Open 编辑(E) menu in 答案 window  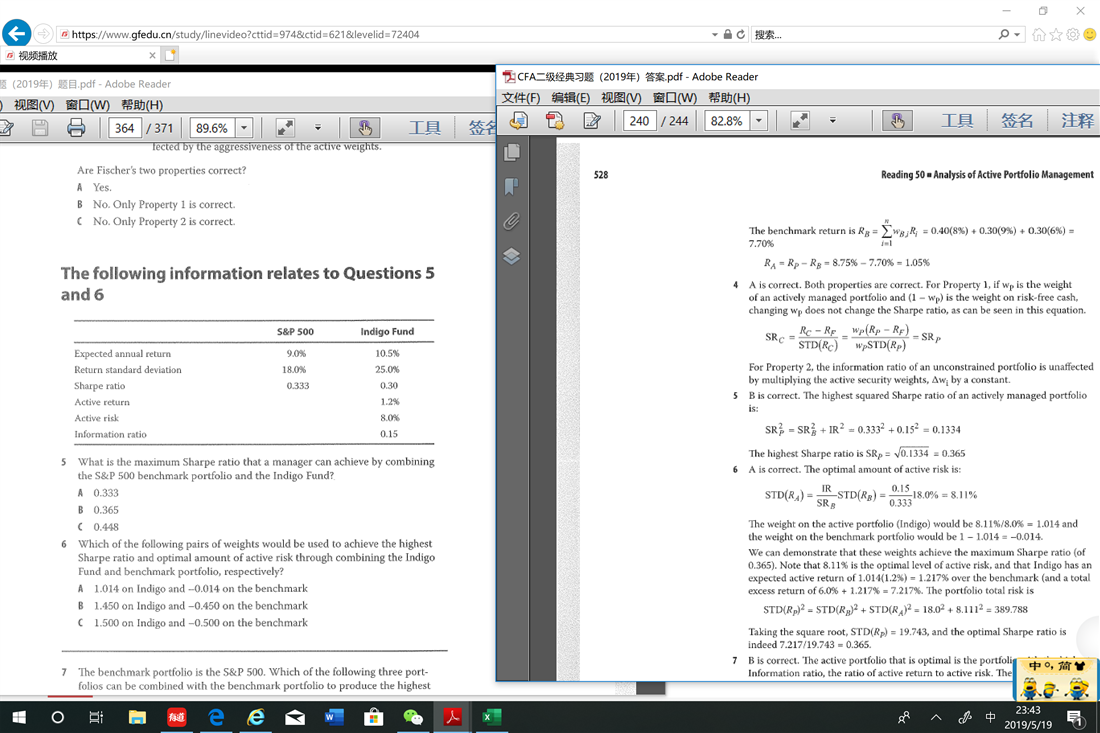click(570, 98)
